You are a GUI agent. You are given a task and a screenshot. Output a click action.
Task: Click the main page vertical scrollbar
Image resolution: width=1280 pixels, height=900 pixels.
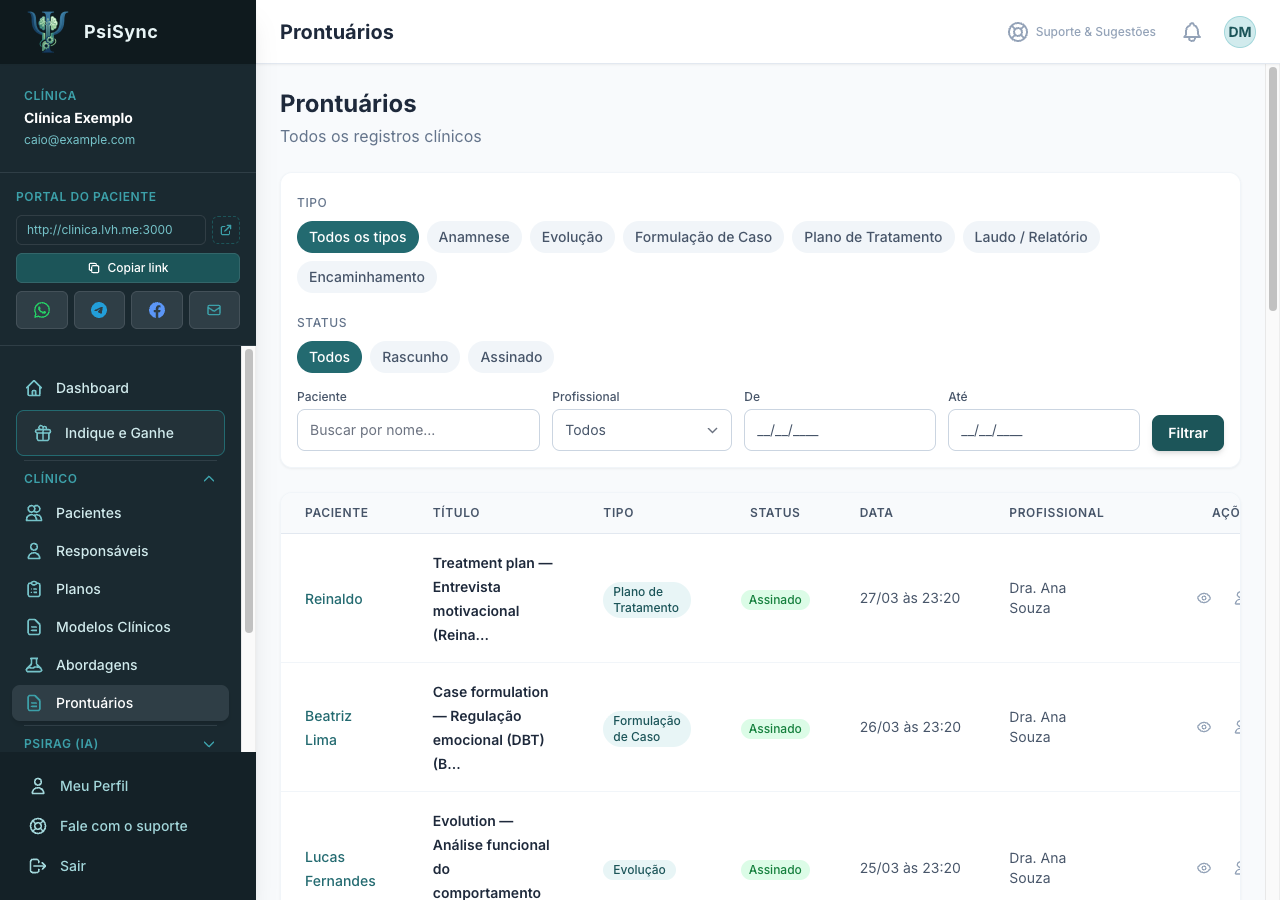coord(1273,190)
